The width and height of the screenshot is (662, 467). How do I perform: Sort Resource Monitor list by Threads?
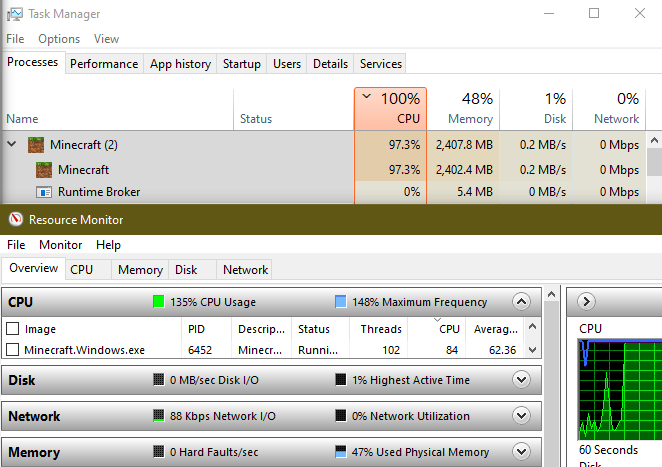coord(378,329)
